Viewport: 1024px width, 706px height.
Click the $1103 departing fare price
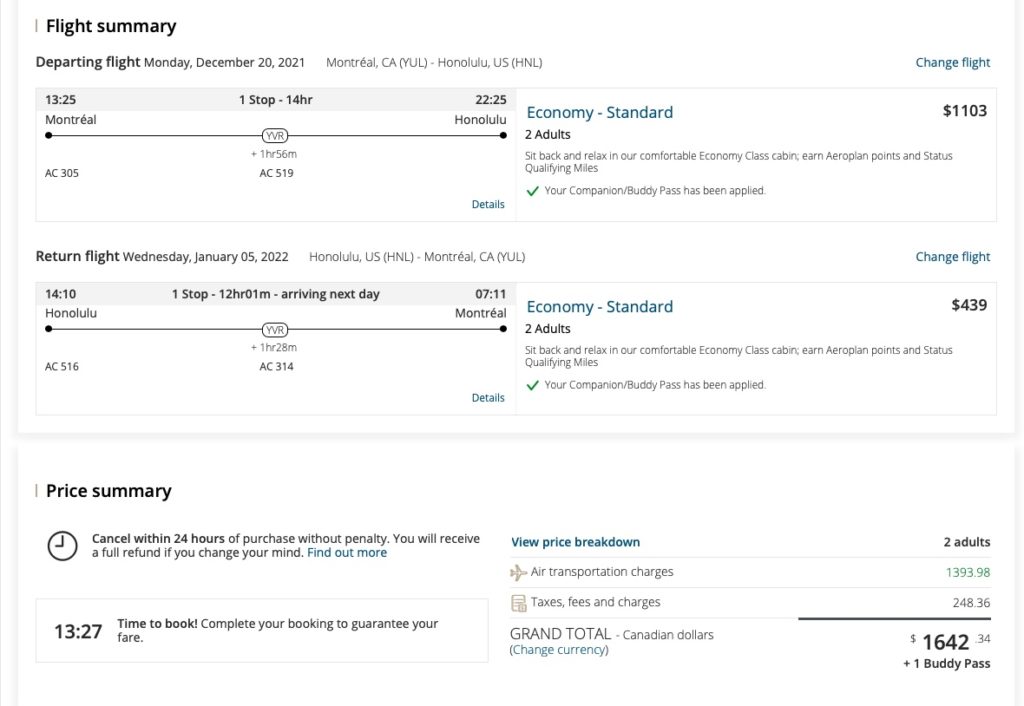click(x=964, y=111)
